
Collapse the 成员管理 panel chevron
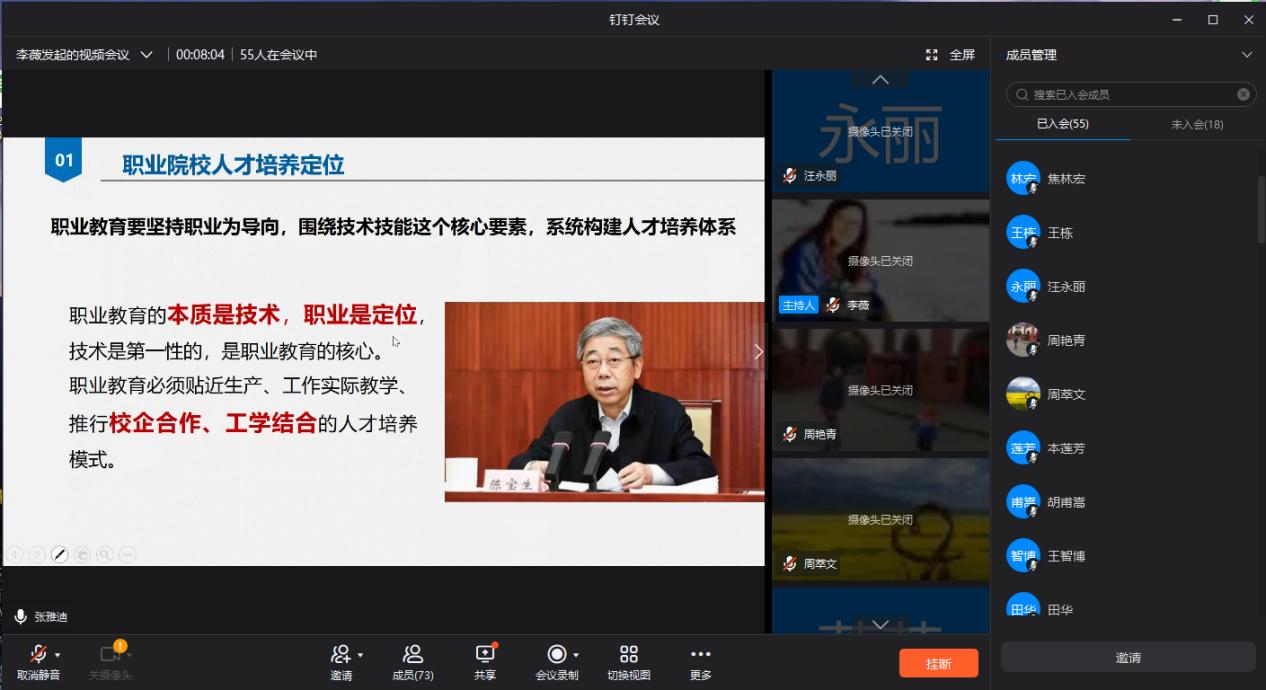[1246, 55]
